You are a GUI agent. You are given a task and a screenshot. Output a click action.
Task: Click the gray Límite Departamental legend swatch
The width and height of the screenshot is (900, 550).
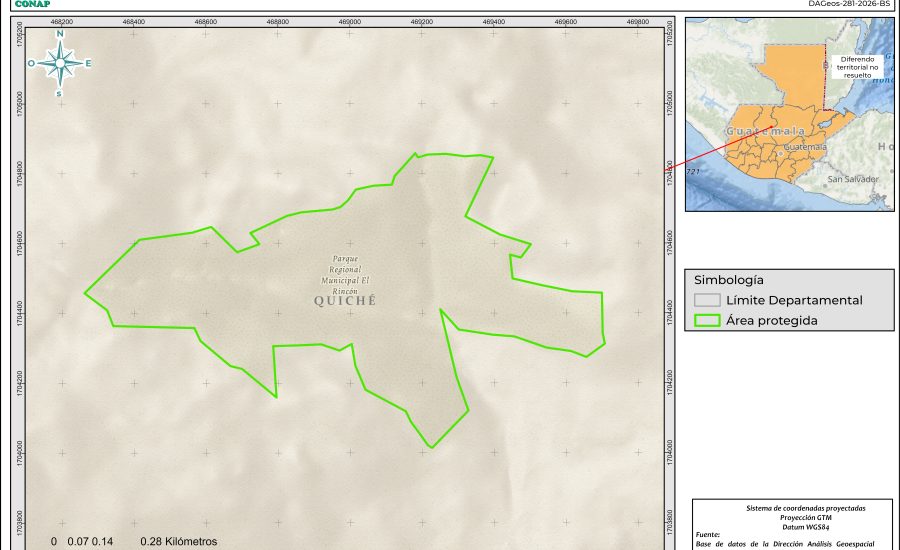(708, 300)
